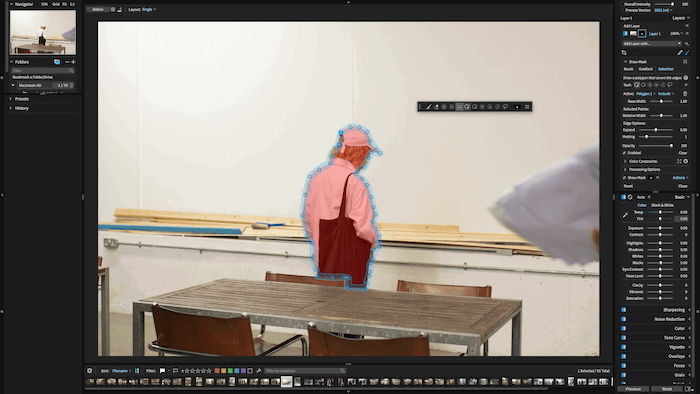
Task: Open the Add Layer with dropdown
Action: pyautogui.click(x=652, y=44)
